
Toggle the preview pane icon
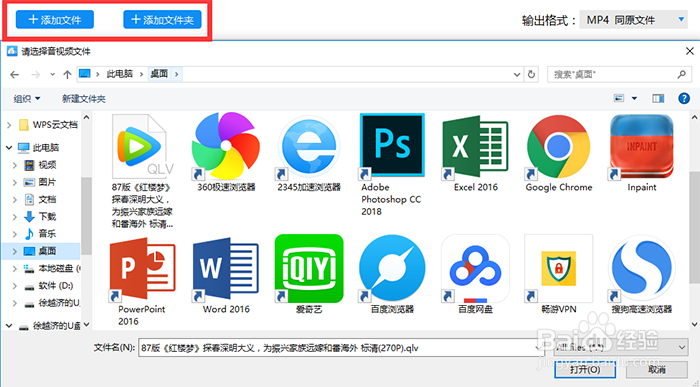[x=658, y=98]
